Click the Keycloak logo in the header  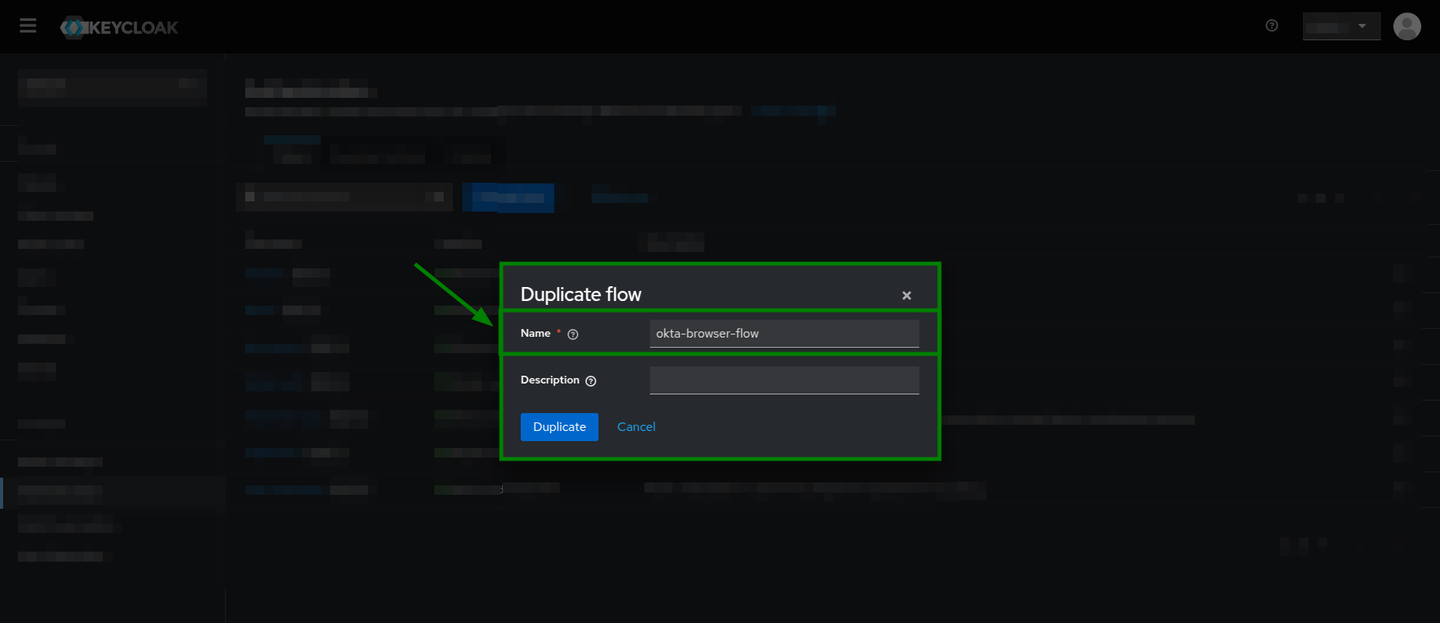click(x=118, y=27)
